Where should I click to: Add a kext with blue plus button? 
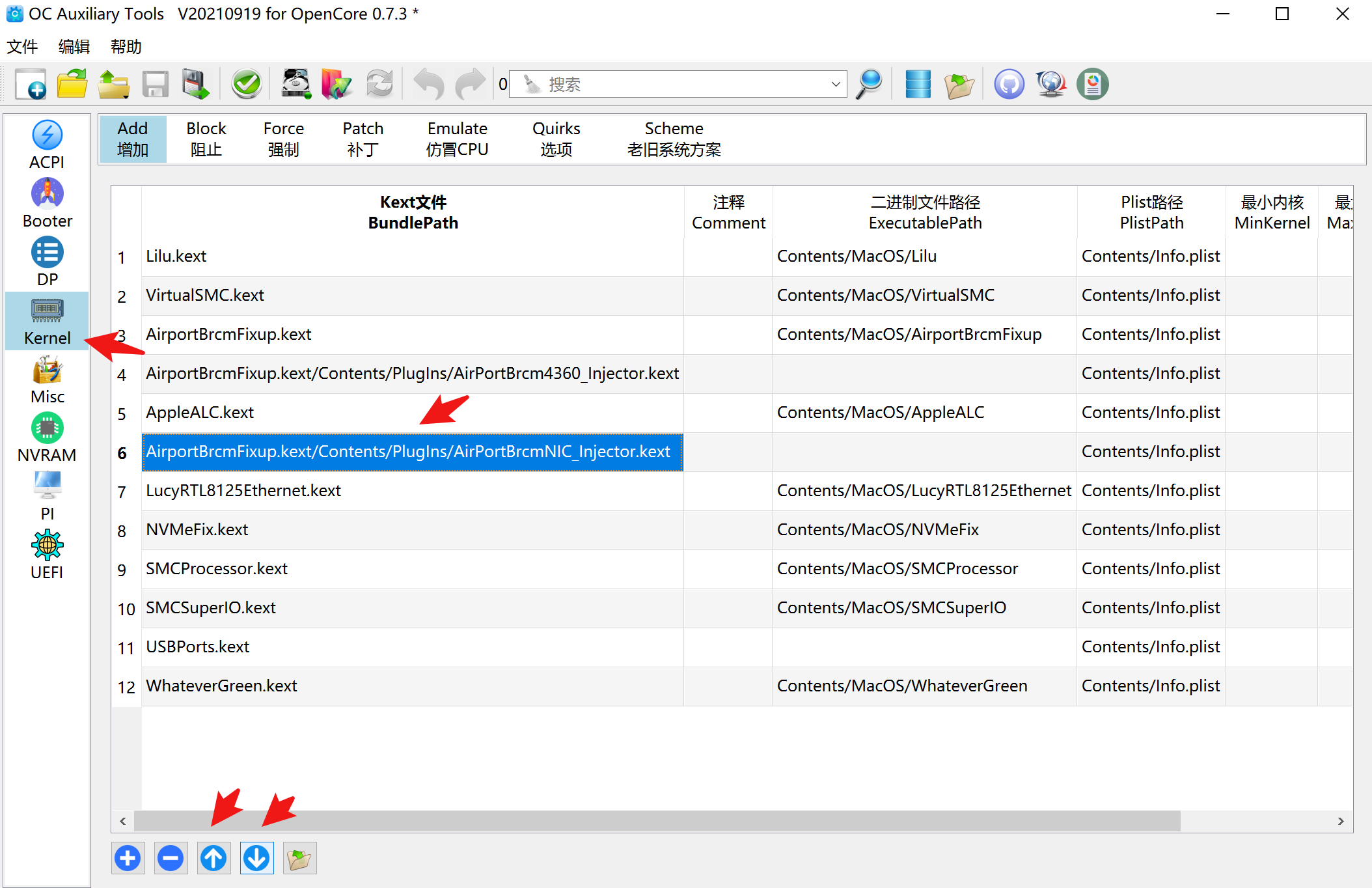(x=128, y=858)
